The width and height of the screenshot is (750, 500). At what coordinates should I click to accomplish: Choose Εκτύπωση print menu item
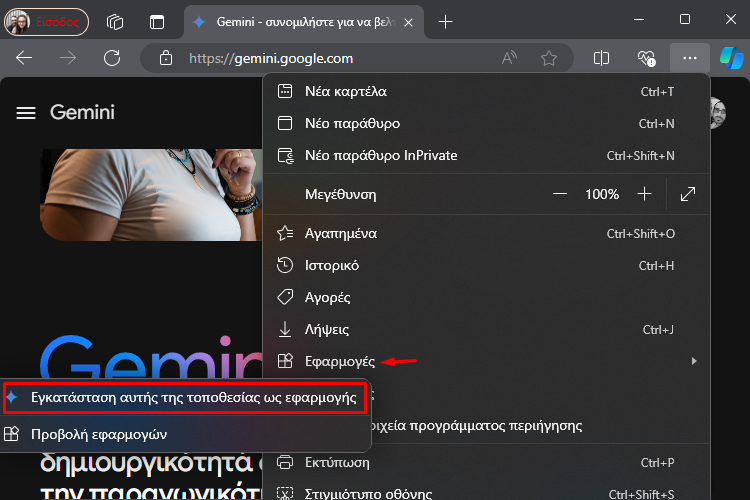[x=486, y=463]
